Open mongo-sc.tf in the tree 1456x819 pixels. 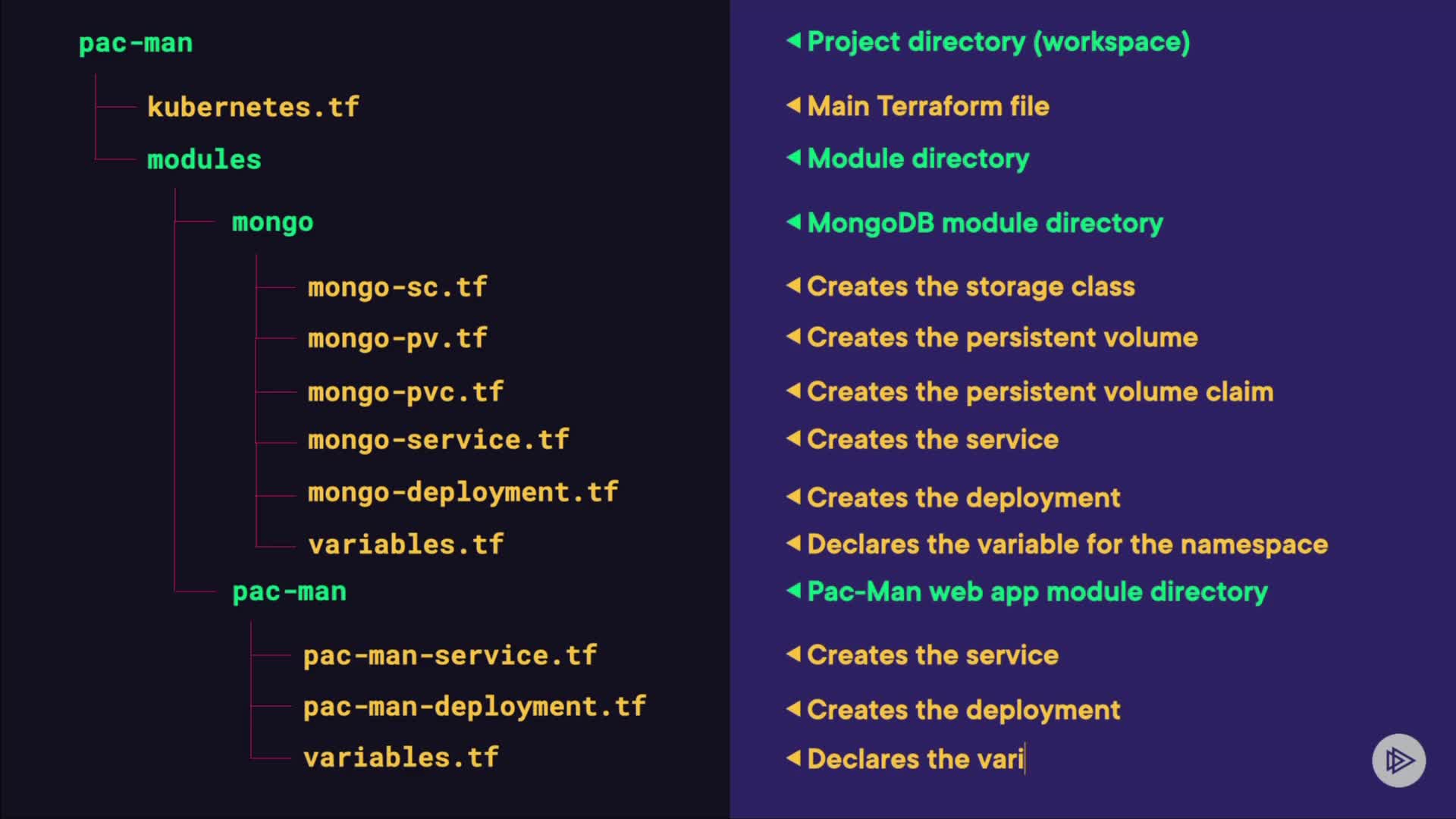coord(397,287)
